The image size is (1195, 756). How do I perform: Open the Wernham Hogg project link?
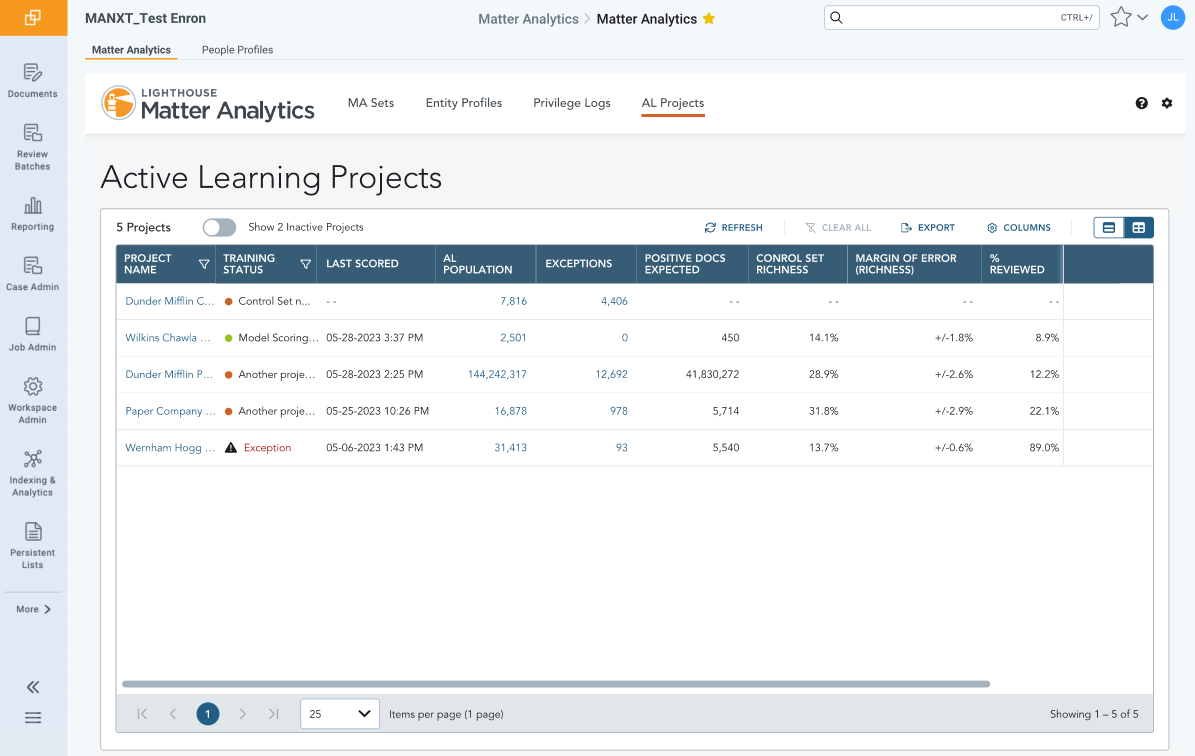click(x=170, y=447)
